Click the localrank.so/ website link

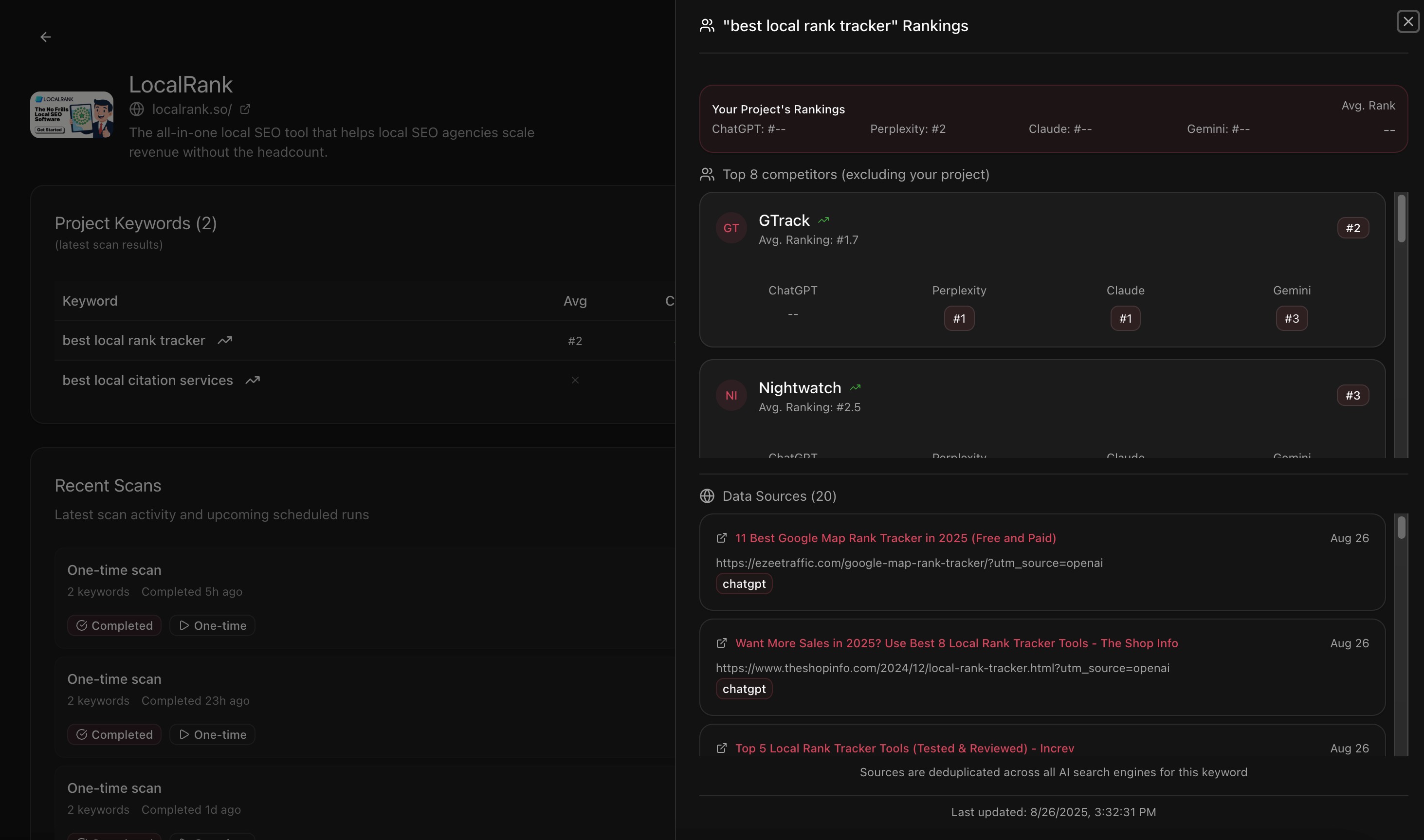(192, 109)
